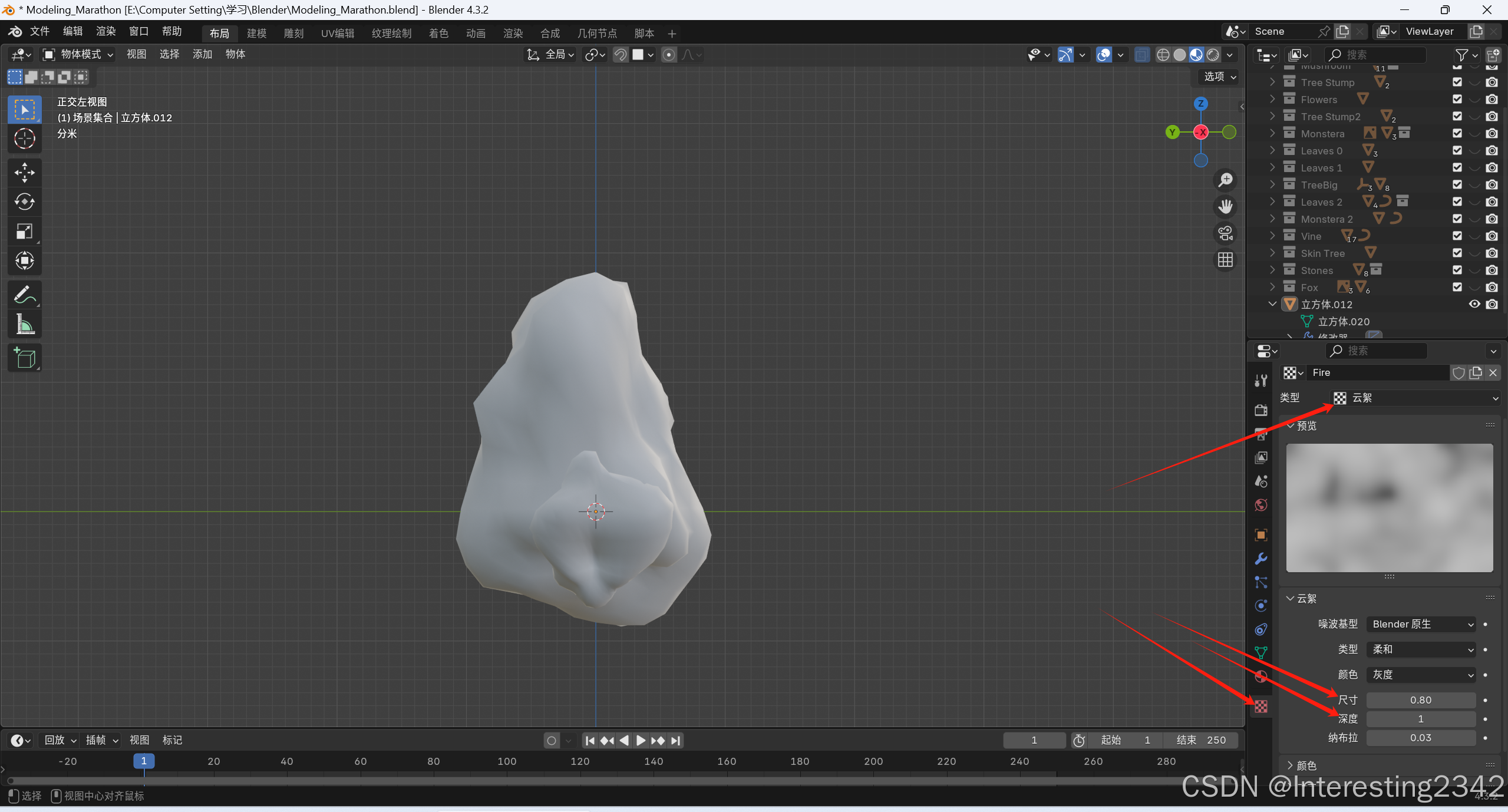The image size is (1508, 812).
Task: Toggle camera view in viewport
Action: [1226, 233]
